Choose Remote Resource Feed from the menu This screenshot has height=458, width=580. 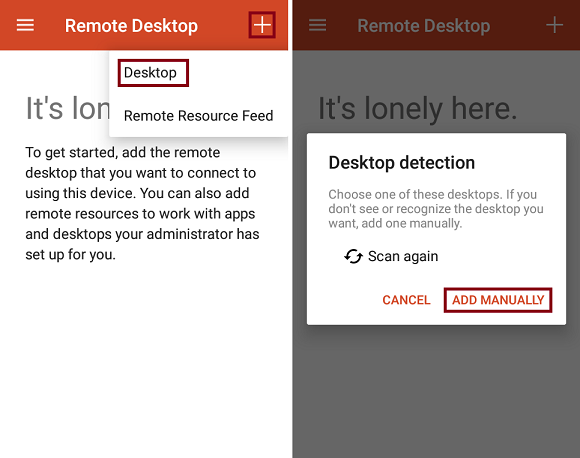[x=198, y=116]
